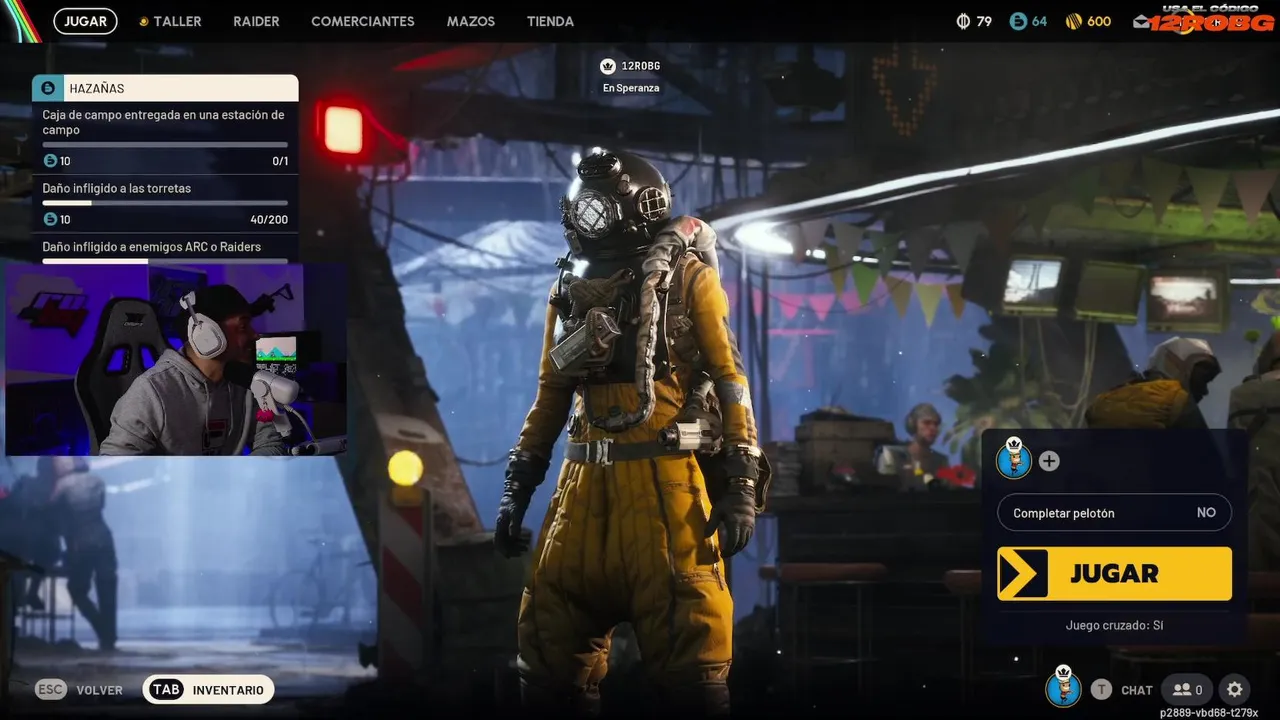Click the reward coin icon under field crate challenge

coord(50,161)
